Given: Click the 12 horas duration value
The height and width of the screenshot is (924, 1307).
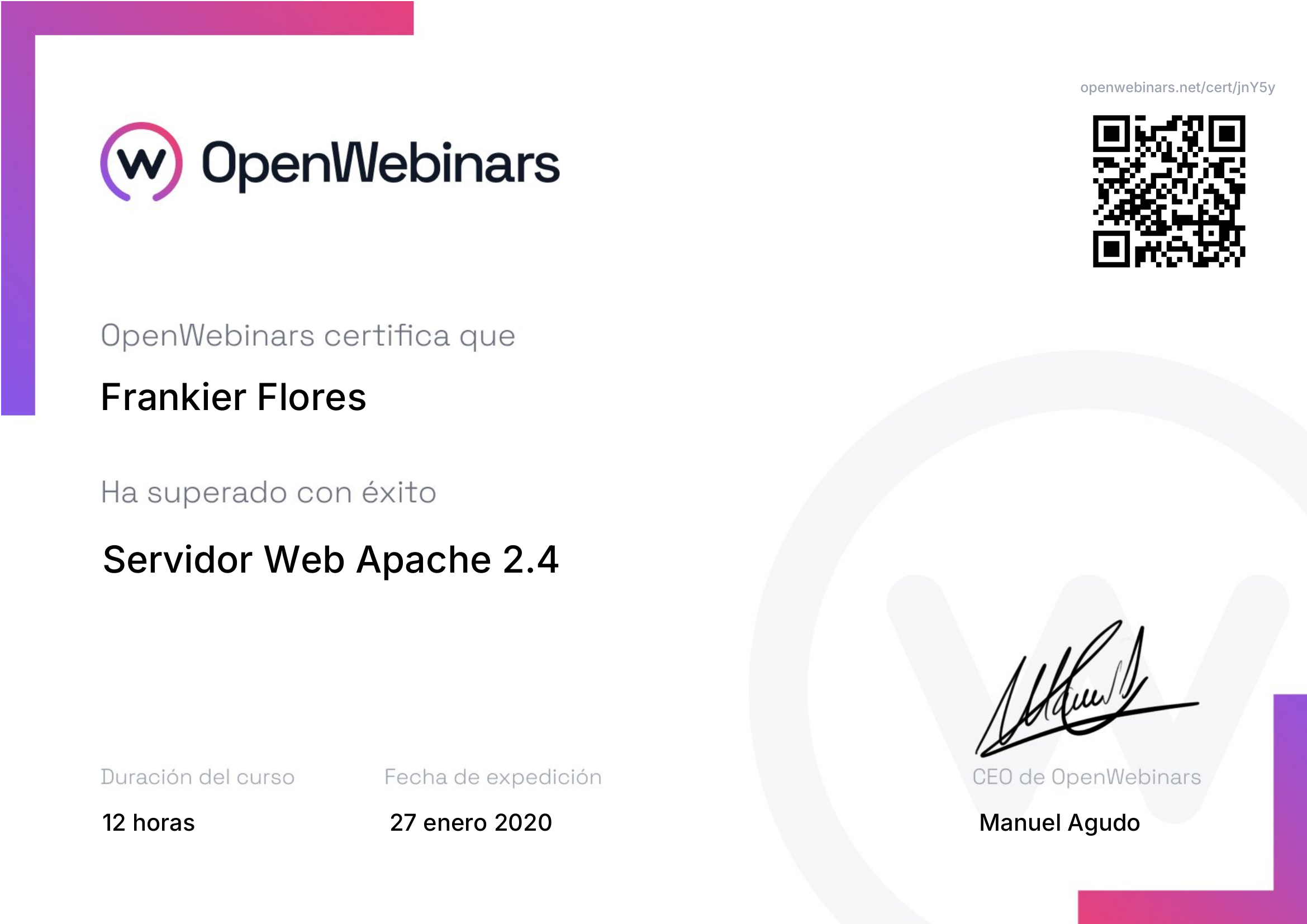Looking at the screenshot, I should pos(149,823).
